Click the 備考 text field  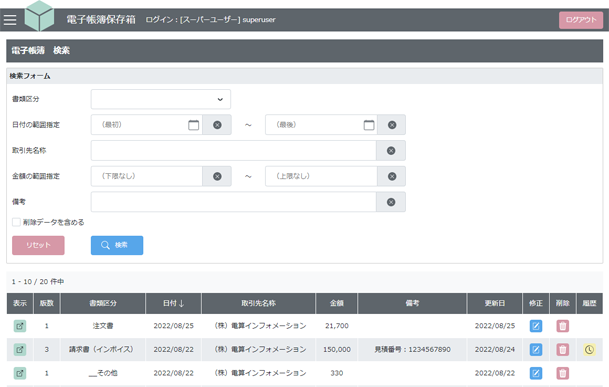(x=233, y=202)
